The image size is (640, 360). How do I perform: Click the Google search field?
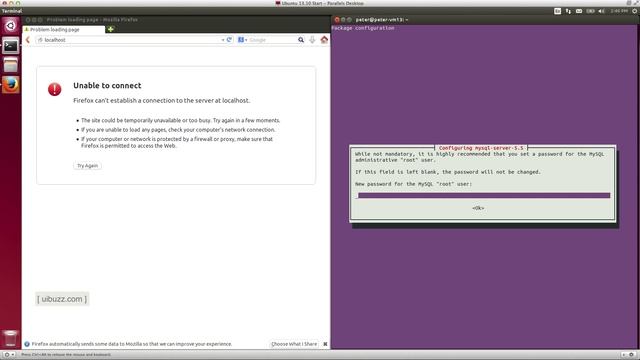click(x=272, y=40)
